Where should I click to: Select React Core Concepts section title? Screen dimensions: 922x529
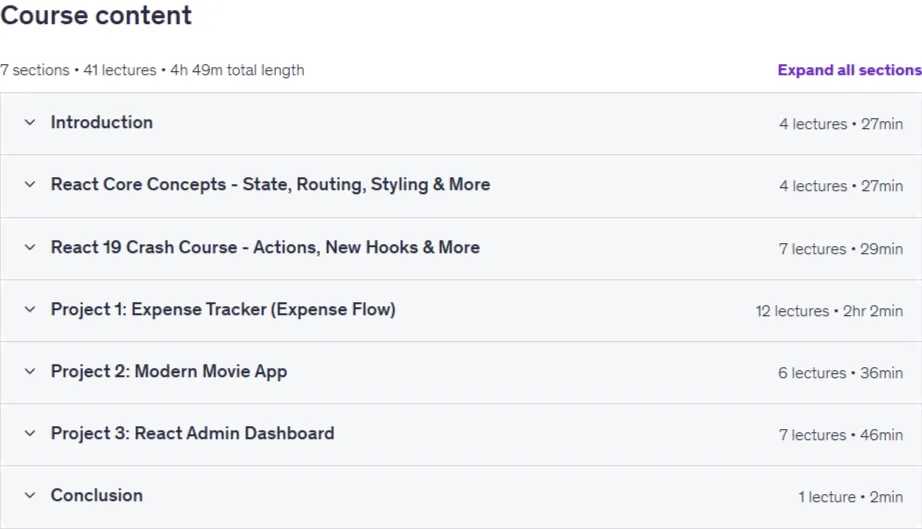[x=270, y=185]
